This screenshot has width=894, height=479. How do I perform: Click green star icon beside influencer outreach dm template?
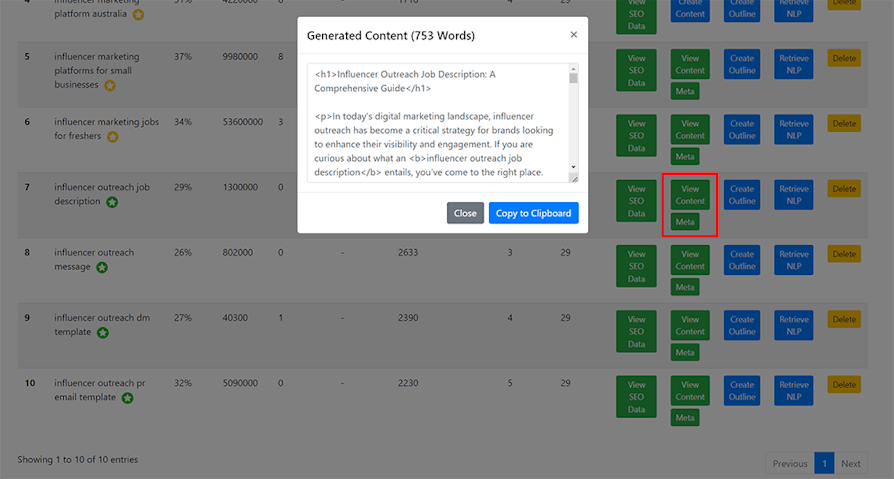[x=103, y=333]
